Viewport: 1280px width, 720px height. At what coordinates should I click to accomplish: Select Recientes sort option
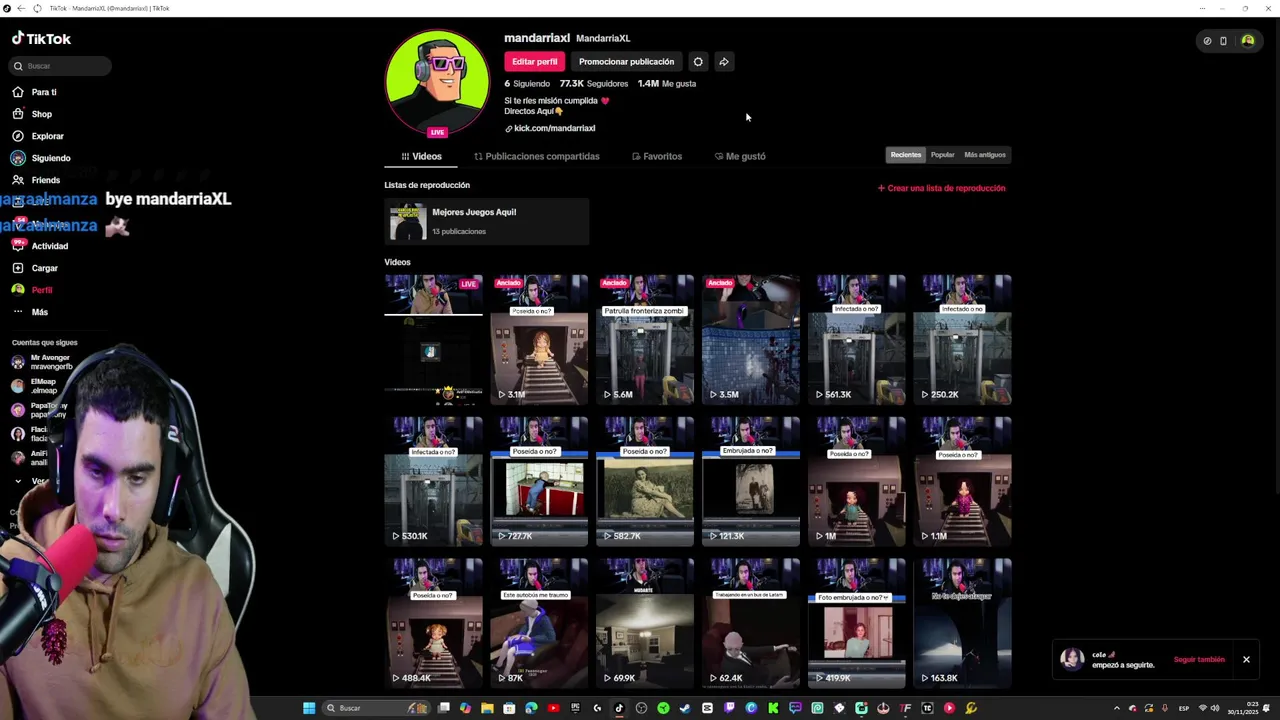tap(906, 155)
